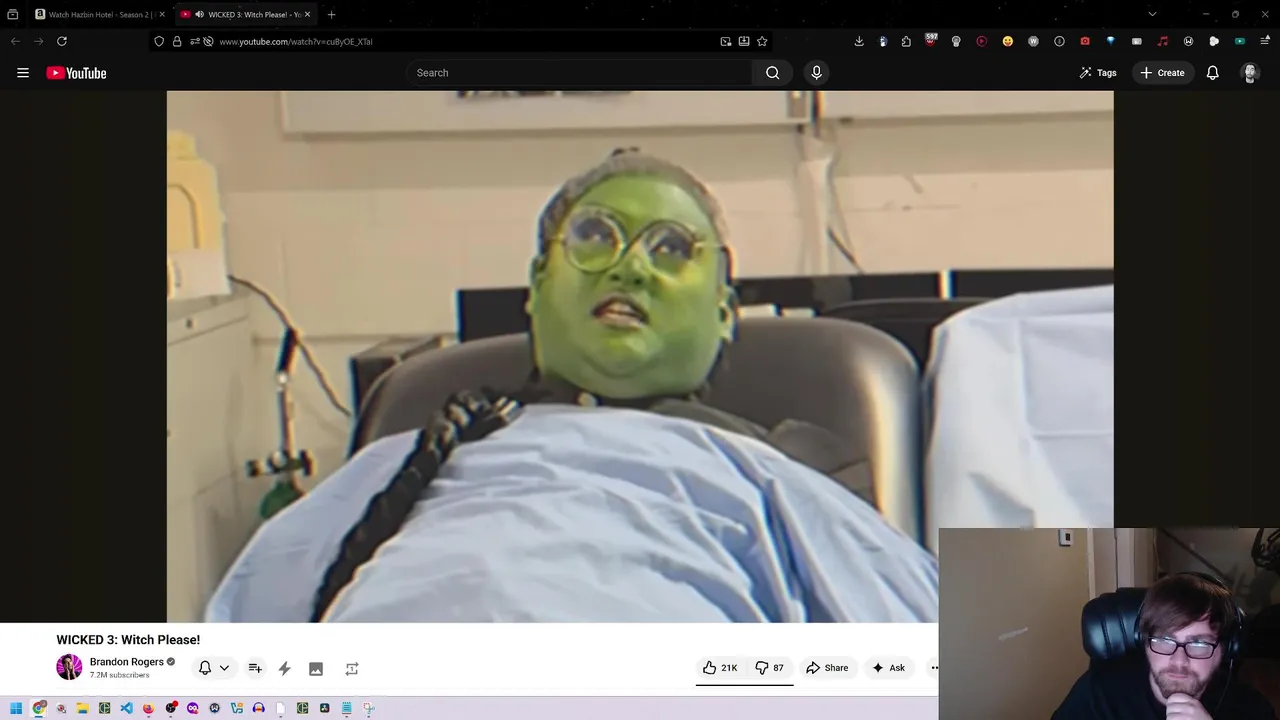Open the WICKED 3: Witch Please! title
Image resolution: width=1280 pixels, height=720 pixels.
[x=128, y=640]
